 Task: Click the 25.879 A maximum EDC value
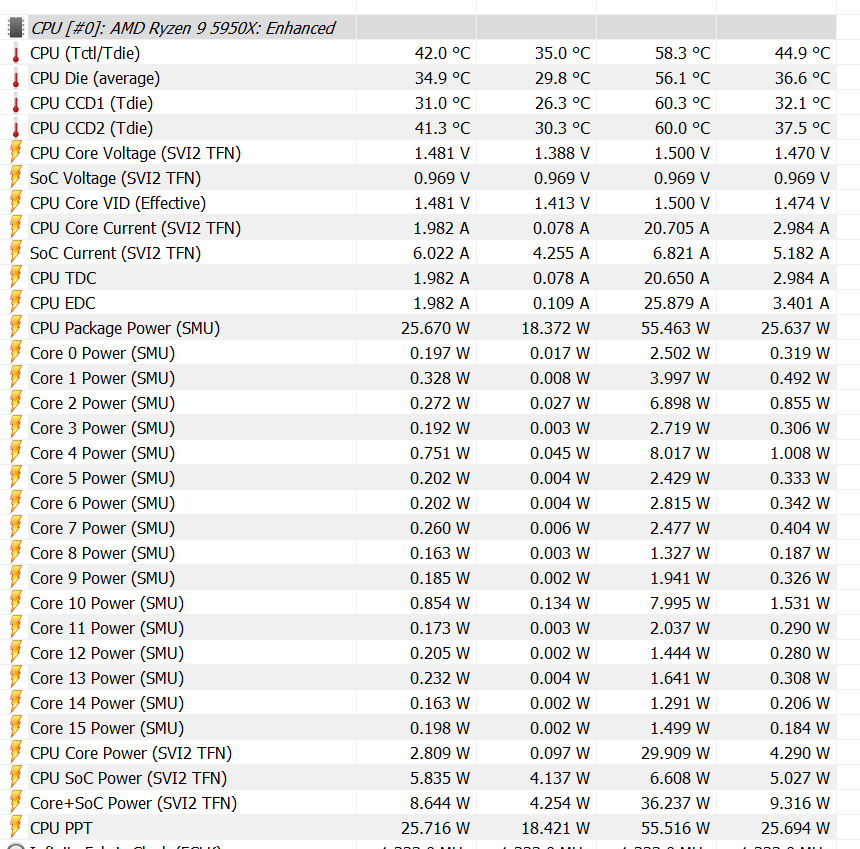tap(676, 303)
